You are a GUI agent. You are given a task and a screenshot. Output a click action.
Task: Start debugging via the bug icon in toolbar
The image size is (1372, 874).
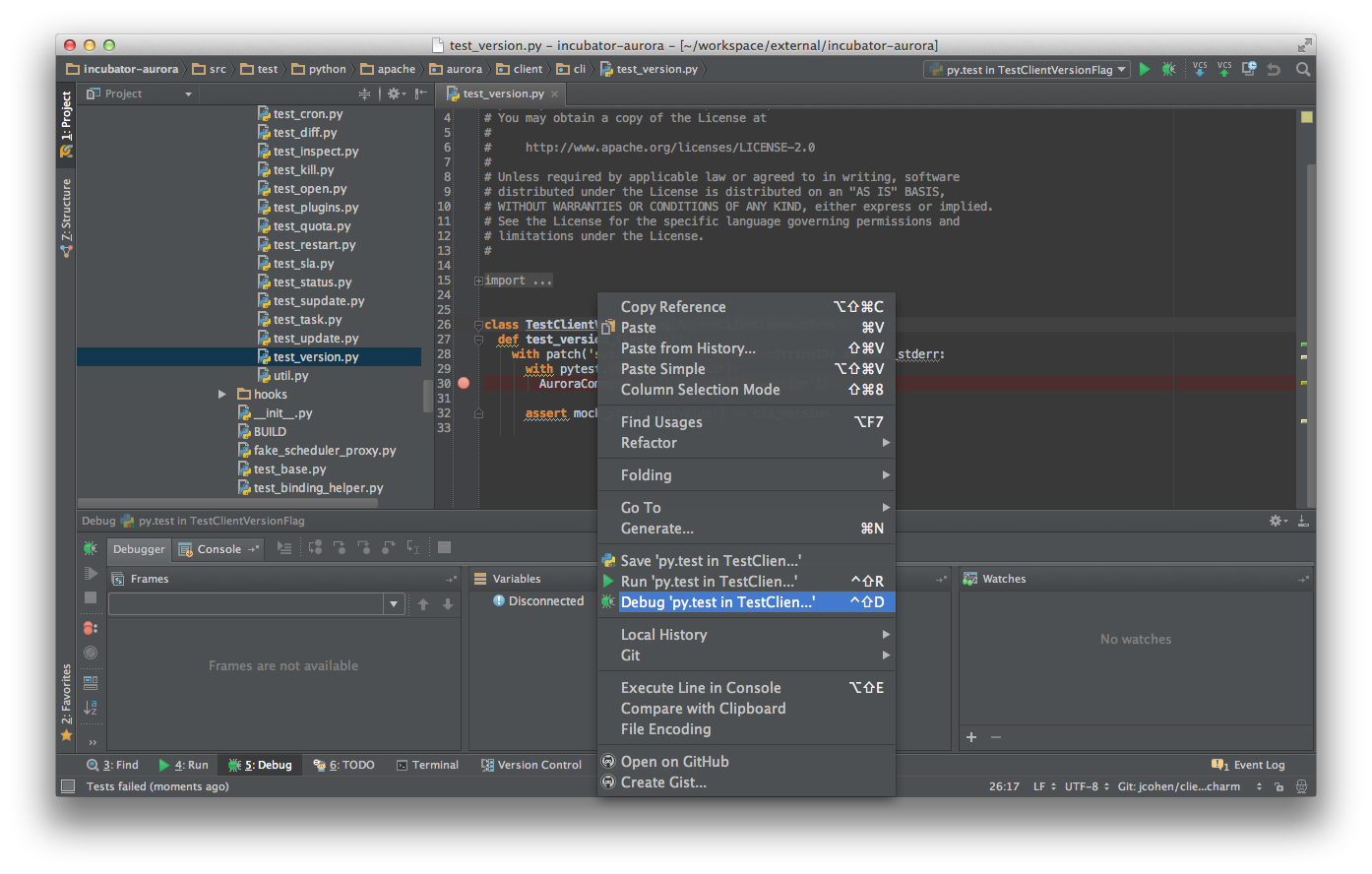1168,69
